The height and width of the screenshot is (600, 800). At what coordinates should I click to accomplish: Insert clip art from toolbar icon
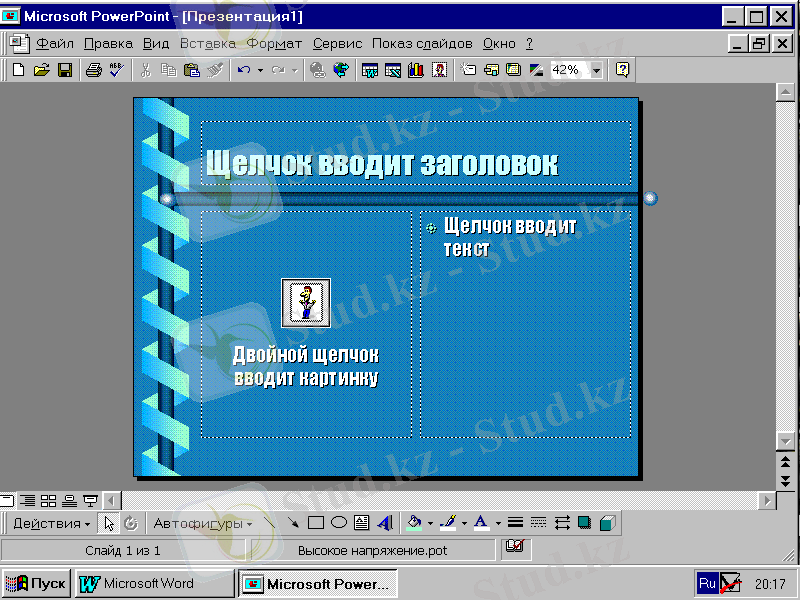439,70
